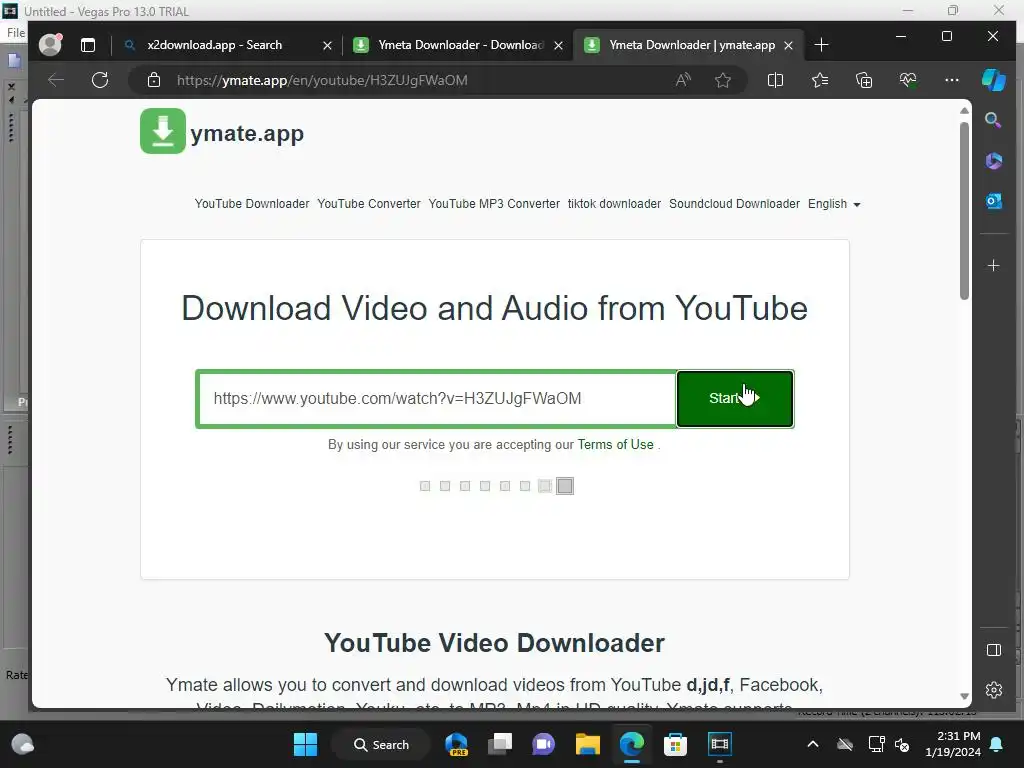Image resolution: width=1024 pixels, height=768 pixels.
Task: Open Browser essentials heart icon
Action: tap(908, 80)
